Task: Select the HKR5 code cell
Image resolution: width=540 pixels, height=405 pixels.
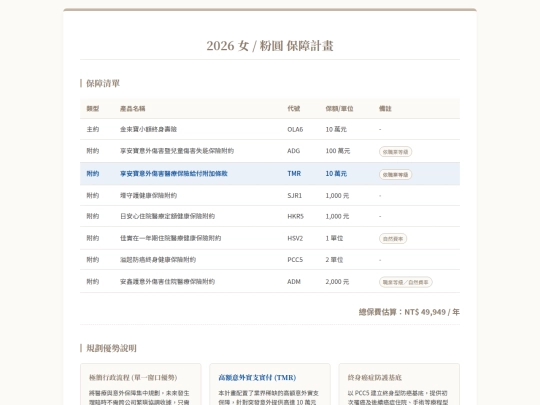Action: pyautogui.click(x=295, y=216)
